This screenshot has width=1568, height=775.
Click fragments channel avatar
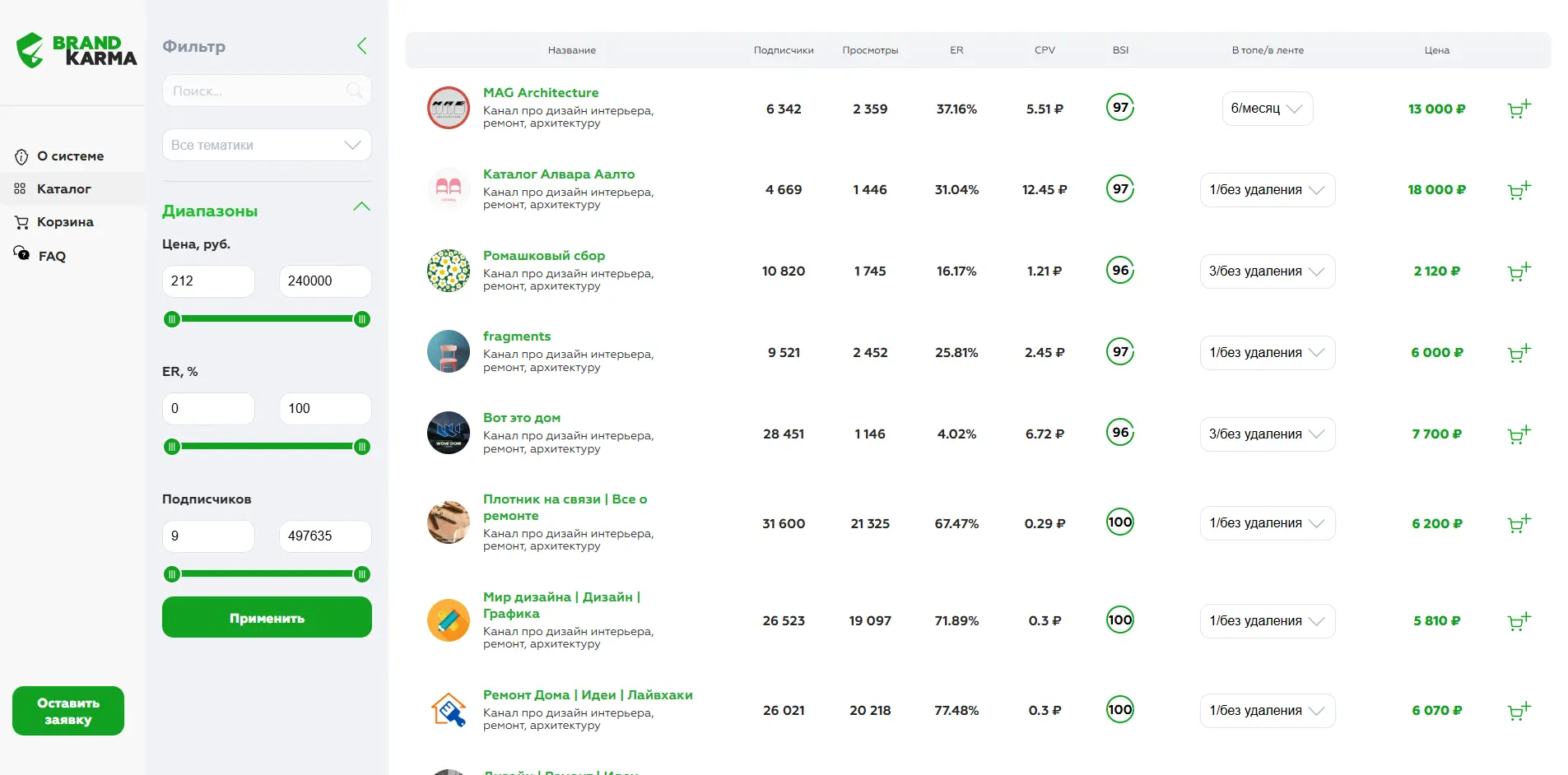coord(448,352)
